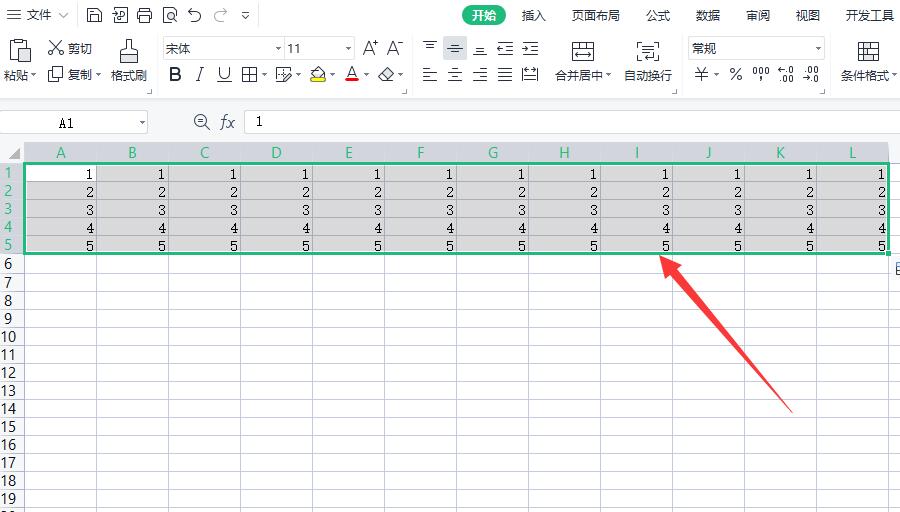
Task: Click the fx insert function icon
Action: pyautogui.click(x=227, y=122)
